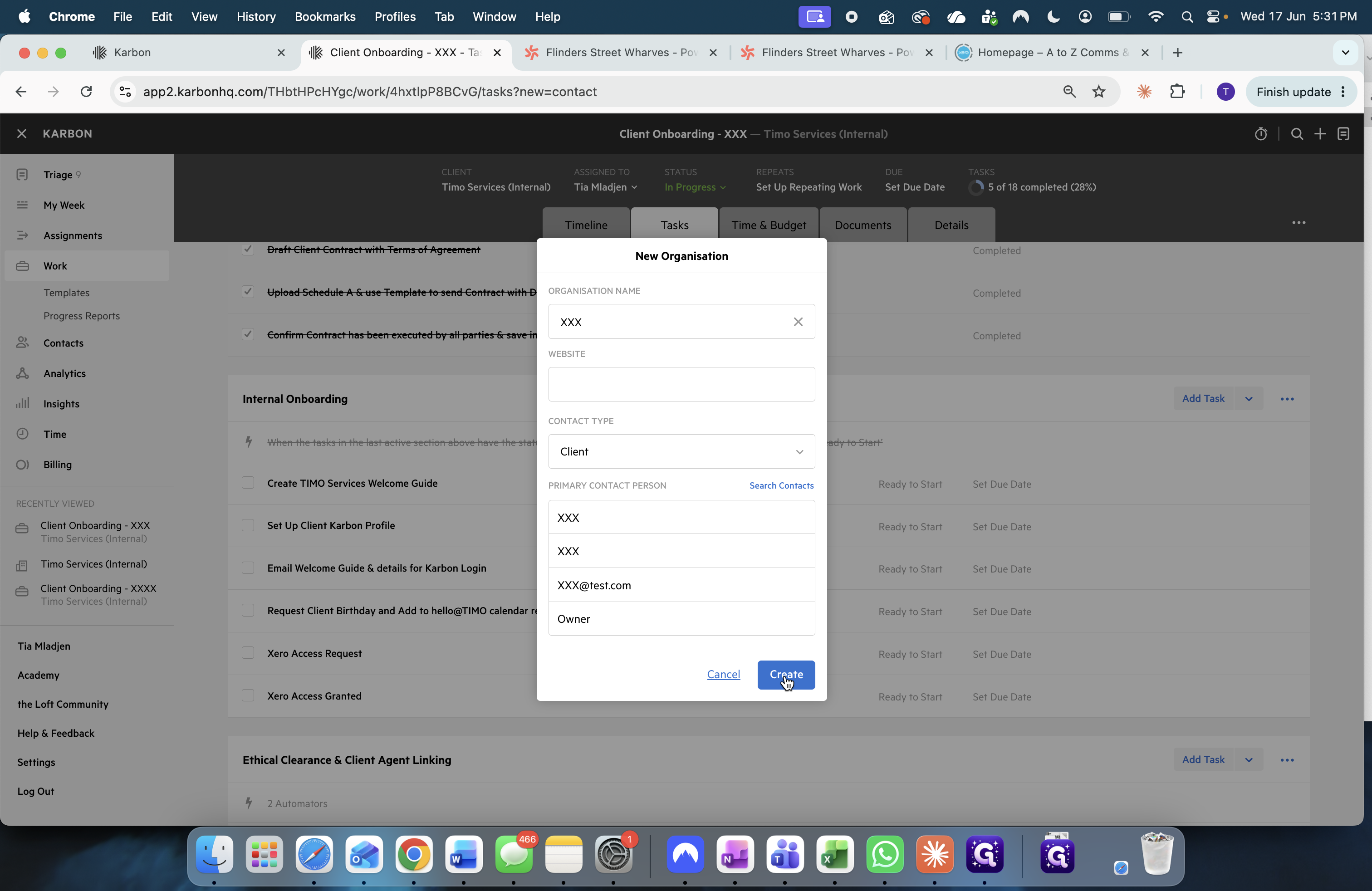Open more options dots for Ethical Clearance section
Image resolution: width=1372 pixels, height=891 pixels.
[x=1287, y=760]
